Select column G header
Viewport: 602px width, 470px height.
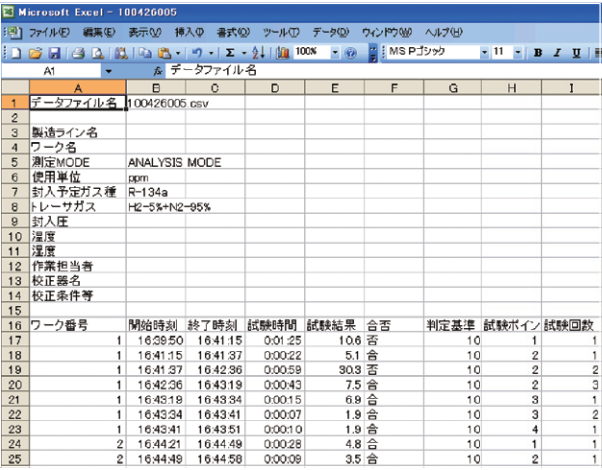coord(453,88)
